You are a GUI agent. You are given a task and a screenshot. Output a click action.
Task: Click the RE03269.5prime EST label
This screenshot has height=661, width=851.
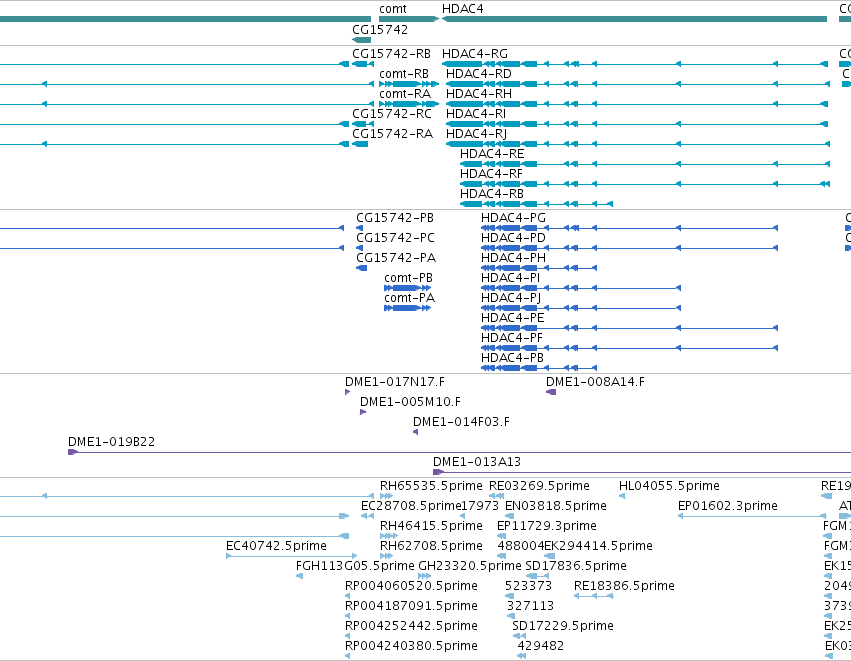539,487
